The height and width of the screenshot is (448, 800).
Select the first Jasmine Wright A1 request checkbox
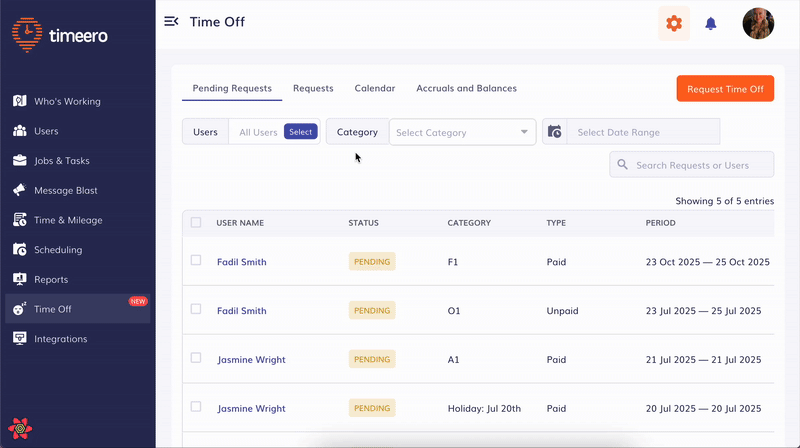pos(196,358)
